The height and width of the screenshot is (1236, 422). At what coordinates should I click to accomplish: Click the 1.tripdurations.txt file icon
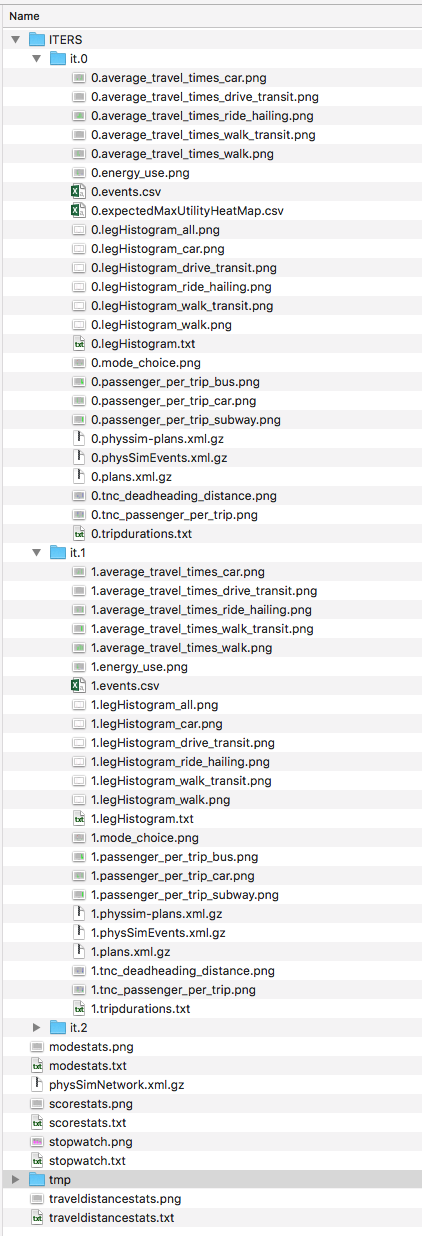point(79,1009)
